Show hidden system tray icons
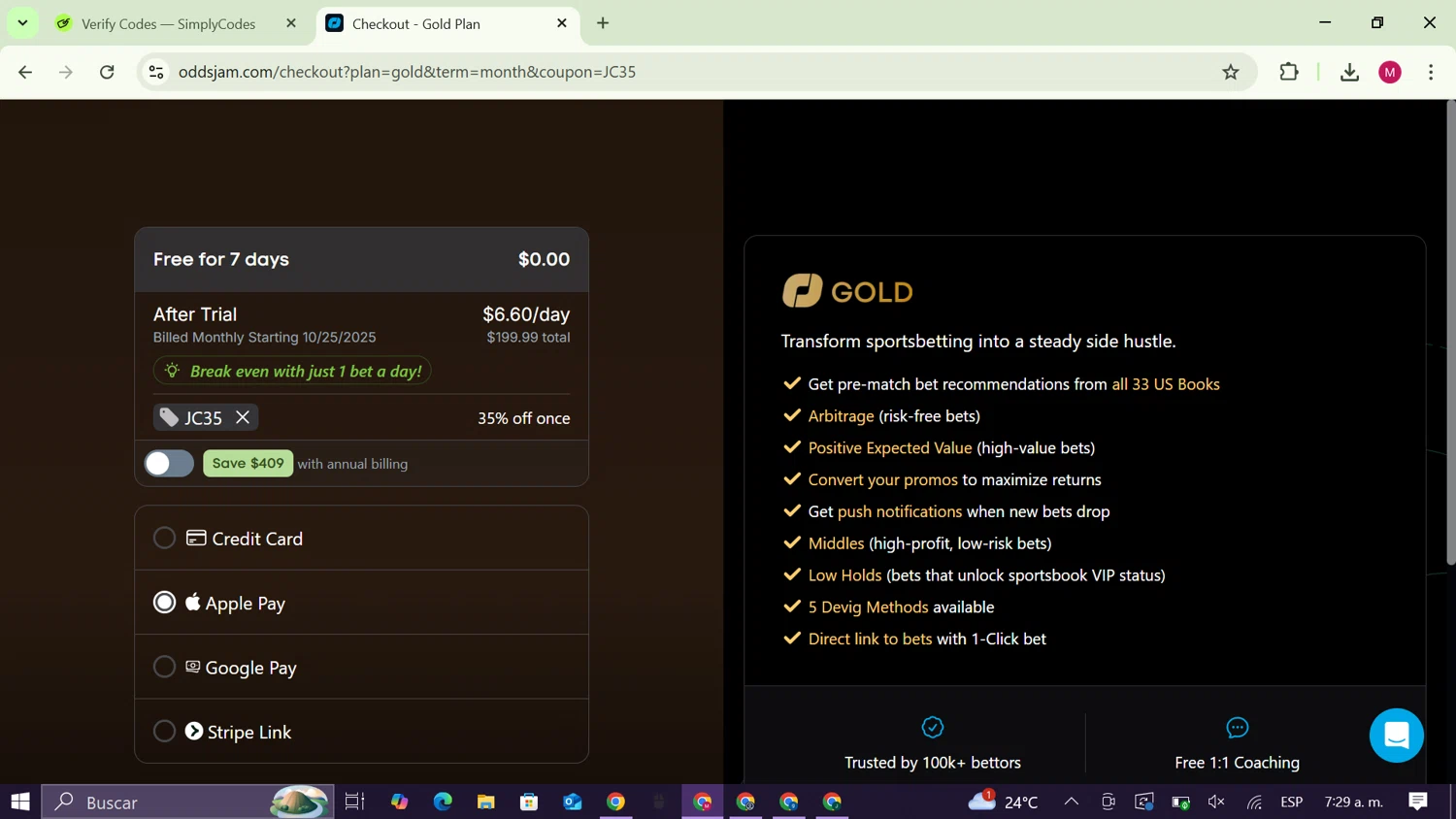 tap(1071, 802)
